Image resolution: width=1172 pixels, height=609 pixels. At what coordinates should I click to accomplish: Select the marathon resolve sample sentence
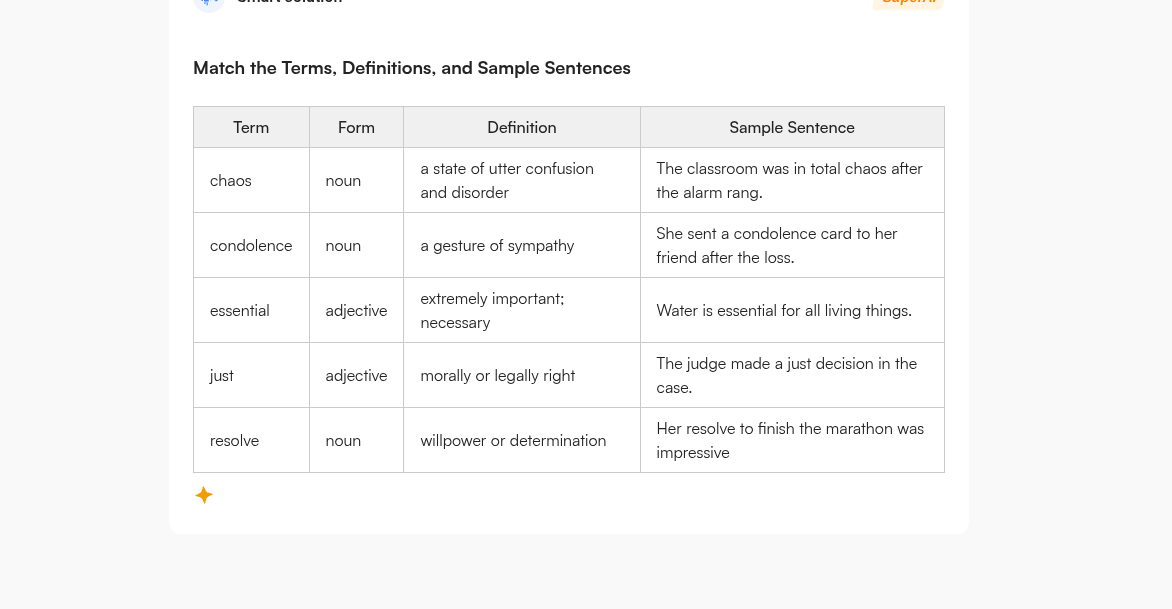click(789, 441)
